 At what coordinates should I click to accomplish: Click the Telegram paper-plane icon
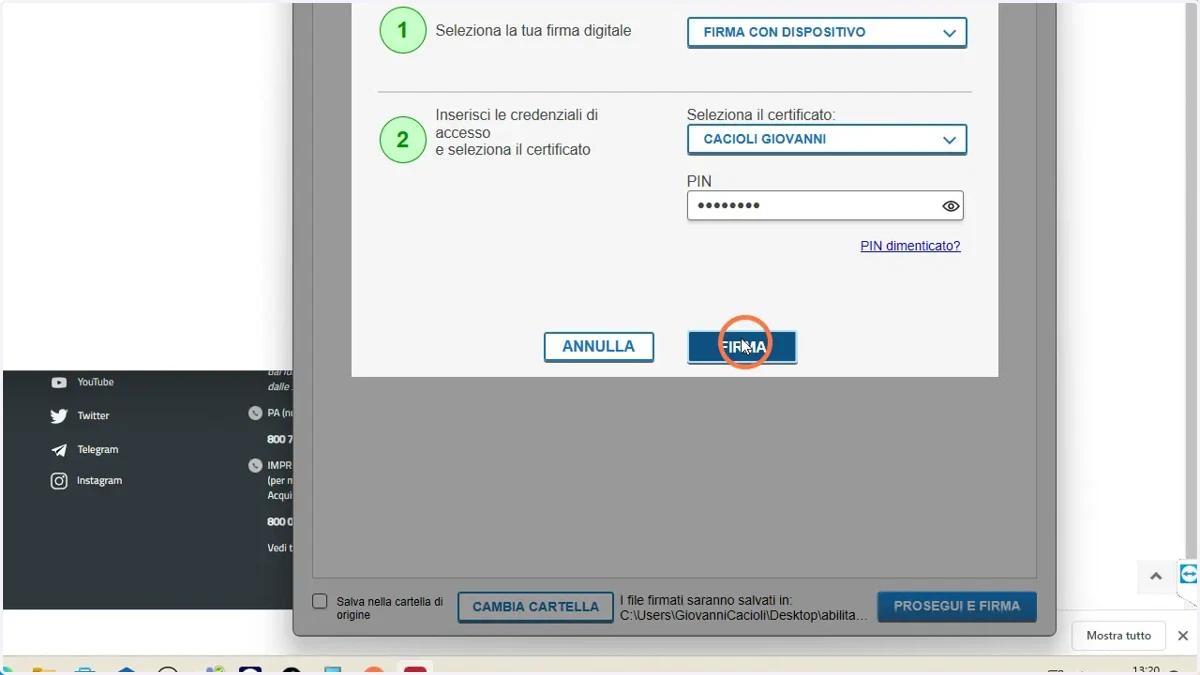[x=59, y=450]
